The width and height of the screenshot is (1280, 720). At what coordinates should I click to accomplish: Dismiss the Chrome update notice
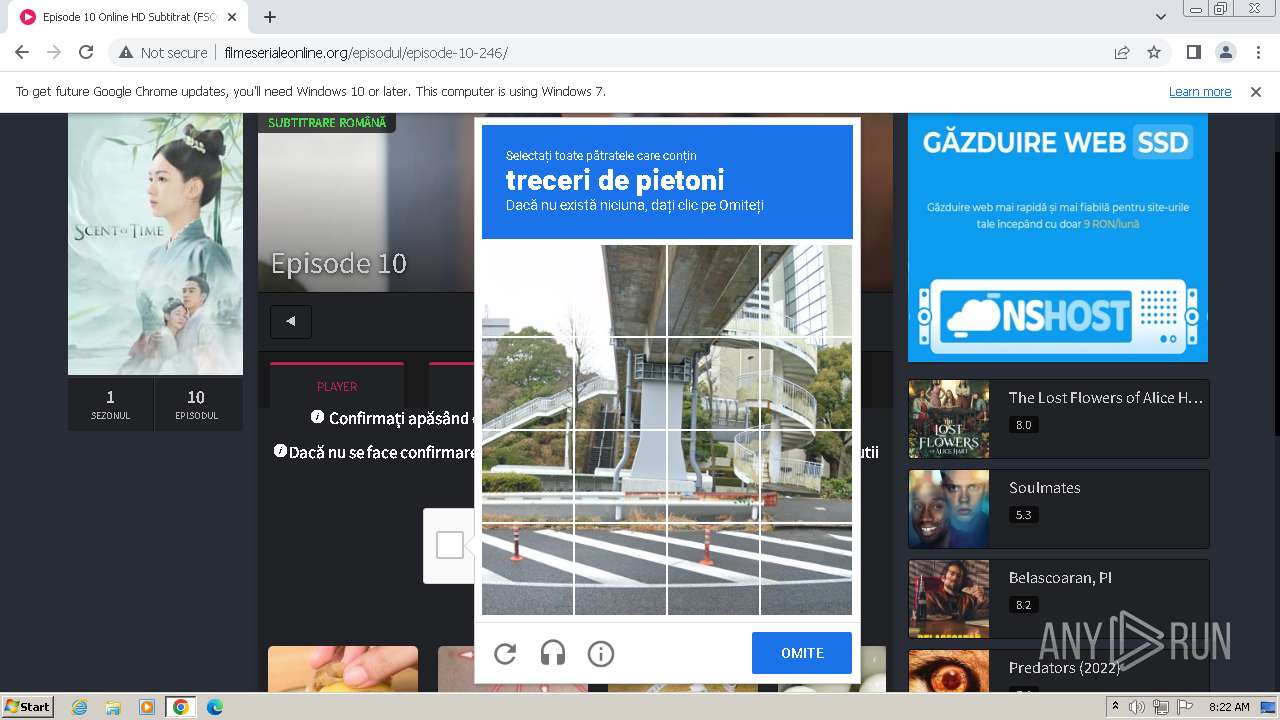click(x=1256, y=91)
